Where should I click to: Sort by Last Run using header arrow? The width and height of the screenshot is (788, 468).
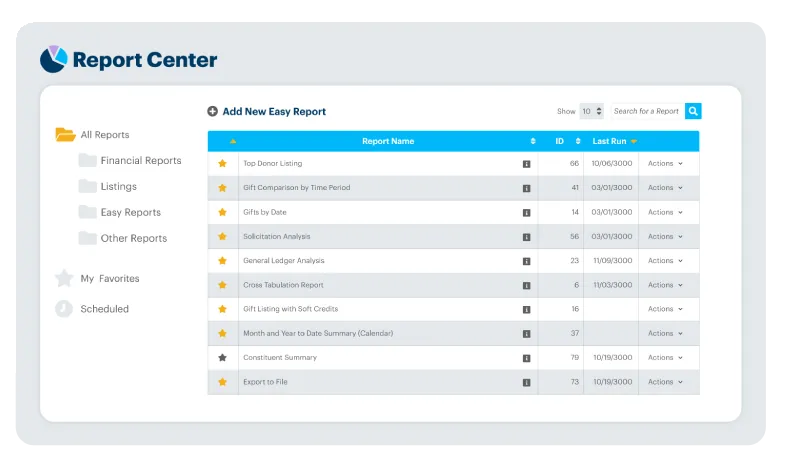pos(634,142)
